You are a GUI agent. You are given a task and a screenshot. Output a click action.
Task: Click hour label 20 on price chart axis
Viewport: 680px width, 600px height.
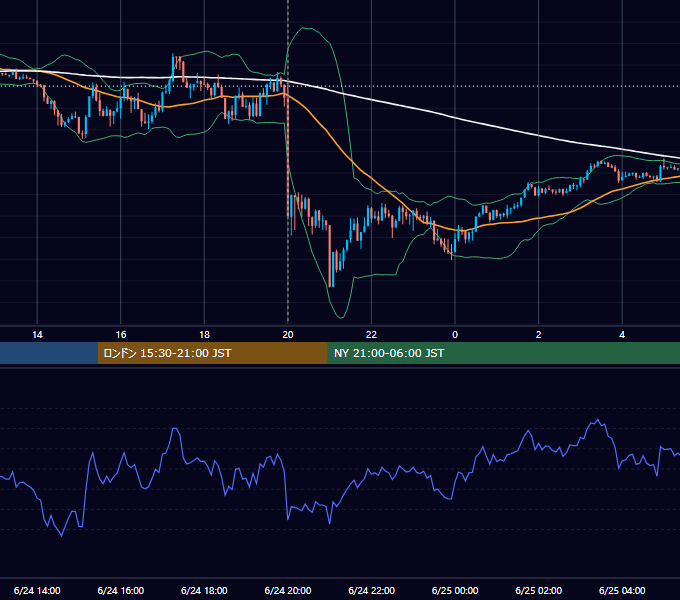click(288, 335)
